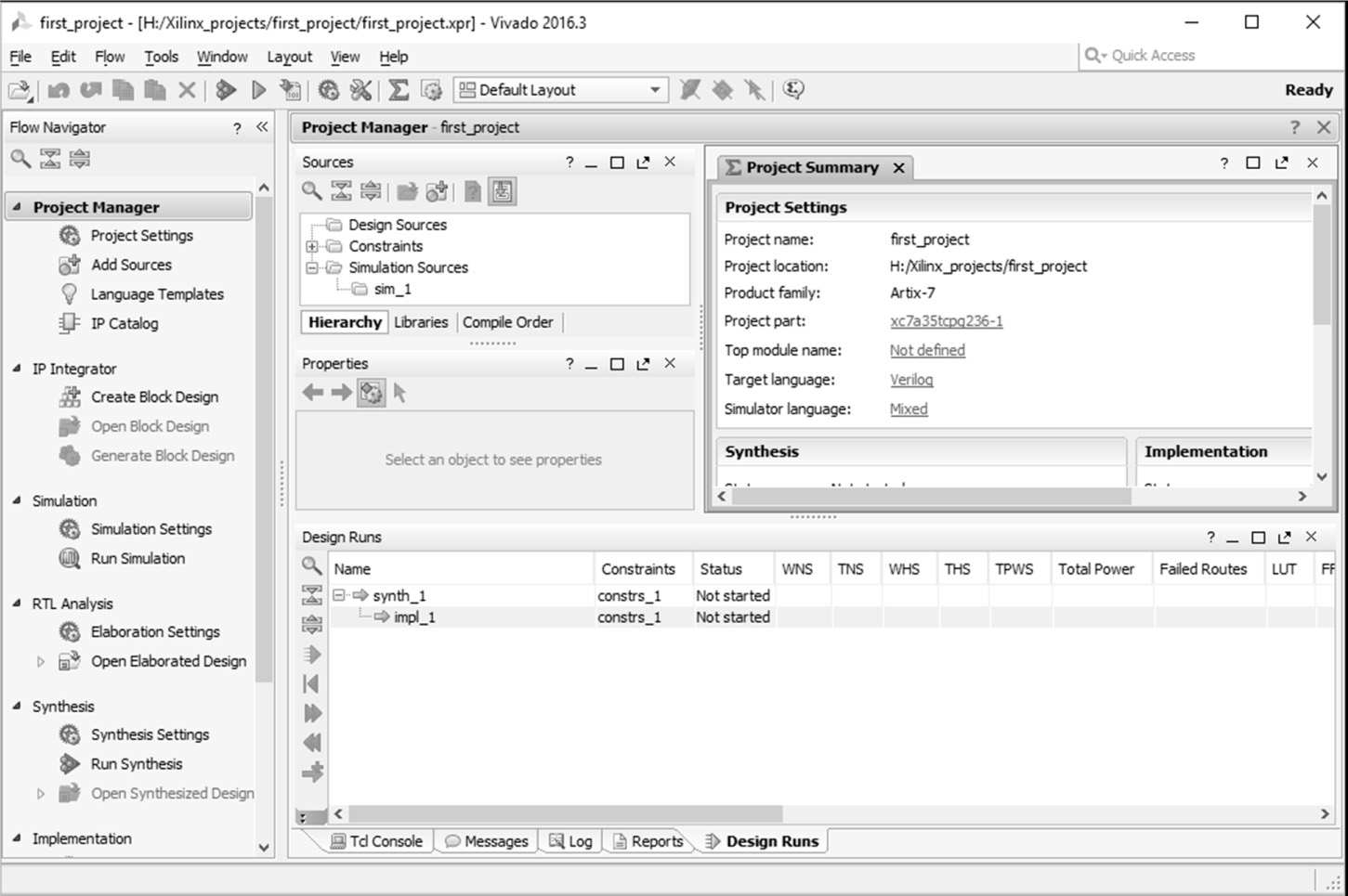Click the Verilog target language link
This screenshot has height=896, width=1348.
(x=911, y=380)
